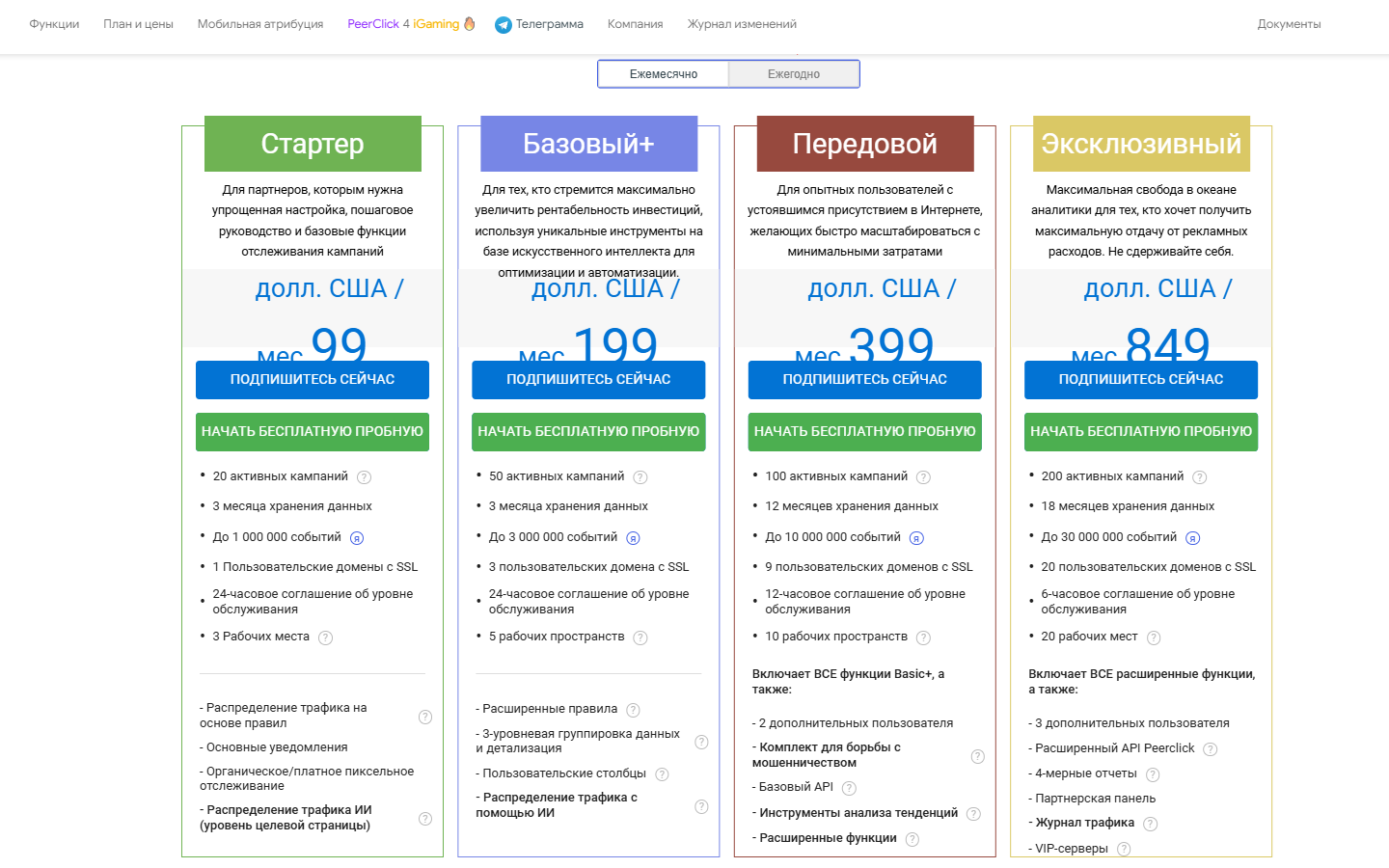Open the Функции menu item
The width and height of the screenshot is (1389, 868).
pos(54,24)
